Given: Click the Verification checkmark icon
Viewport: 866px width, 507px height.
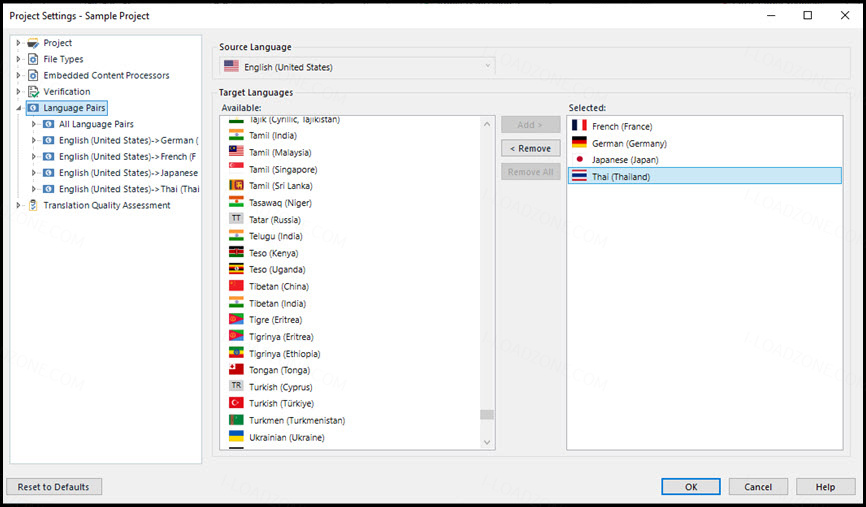Looking at the screenshot, I should [33, 92].
